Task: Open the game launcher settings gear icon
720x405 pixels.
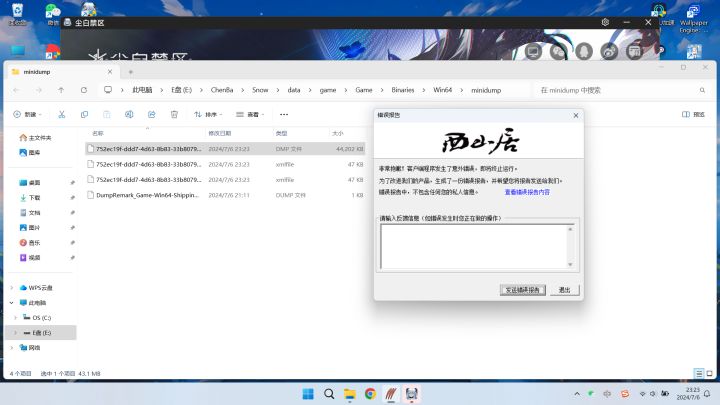Action: click(605, 22)
